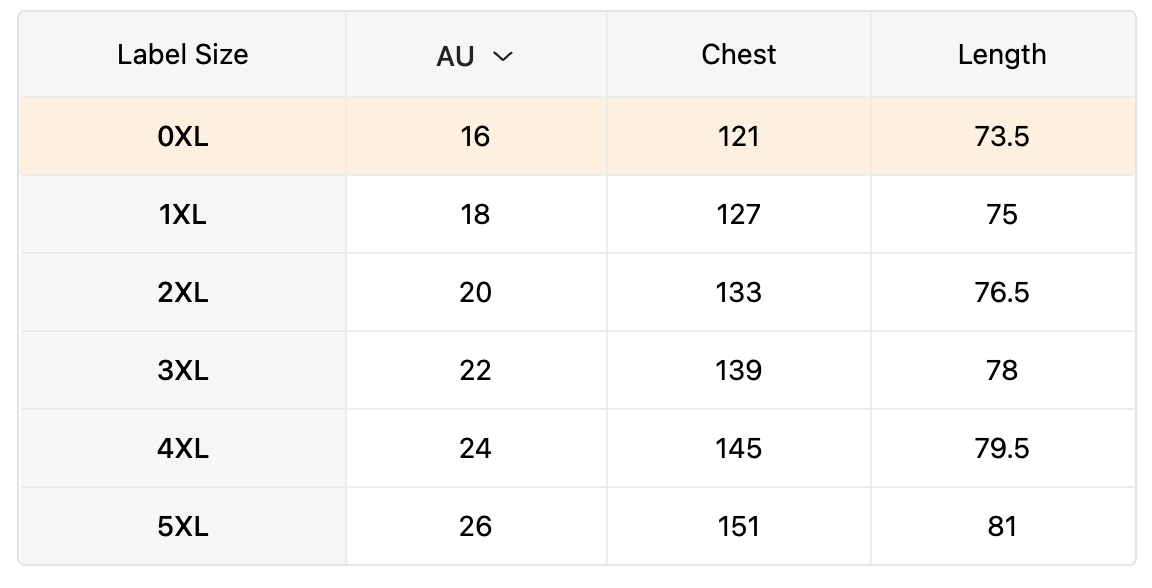Click the length value 78 cell
The height and width of the screenshot is (588, 1152).
click(x=1002, y=371)
